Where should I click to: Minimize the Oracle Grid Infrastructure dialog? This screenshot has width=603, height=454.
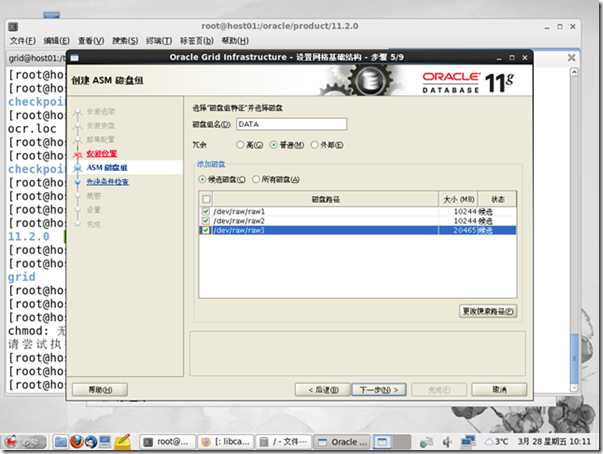[499, 58]
